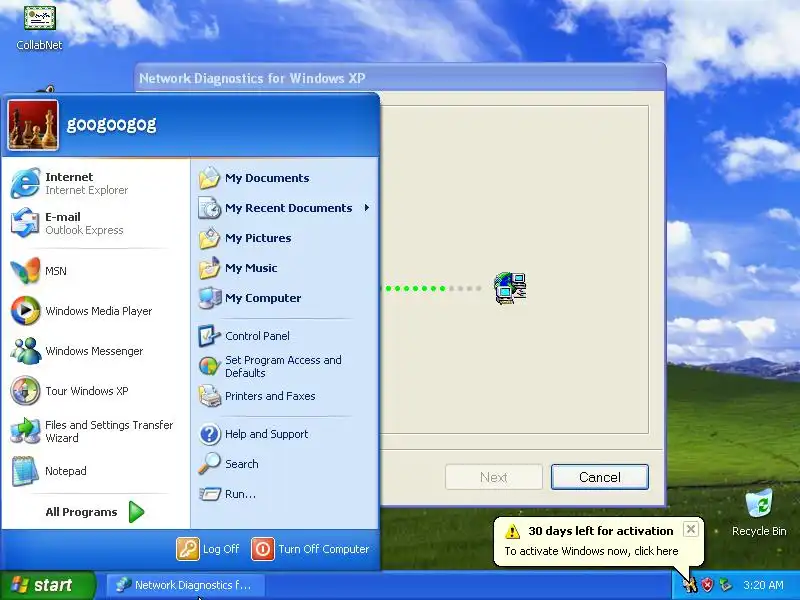
Task: Click the Start button
Action: pos(48,585)
